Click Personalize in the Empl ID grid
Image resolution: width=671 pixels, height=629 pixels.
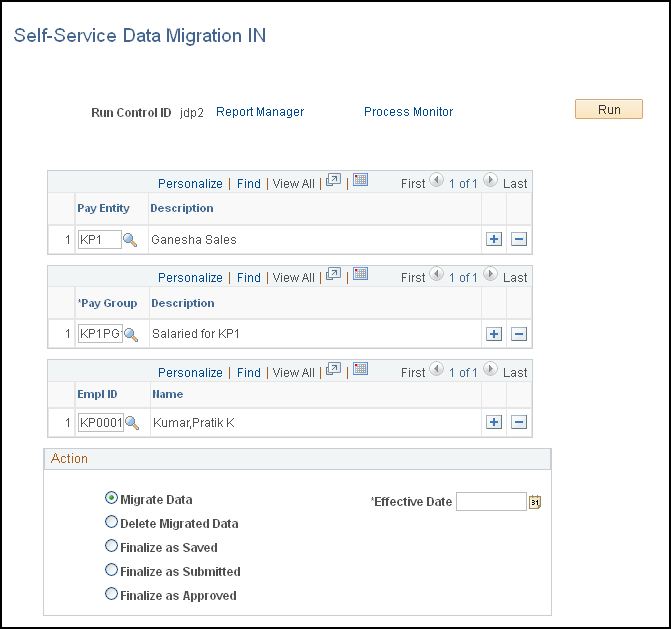pos(190,372)
